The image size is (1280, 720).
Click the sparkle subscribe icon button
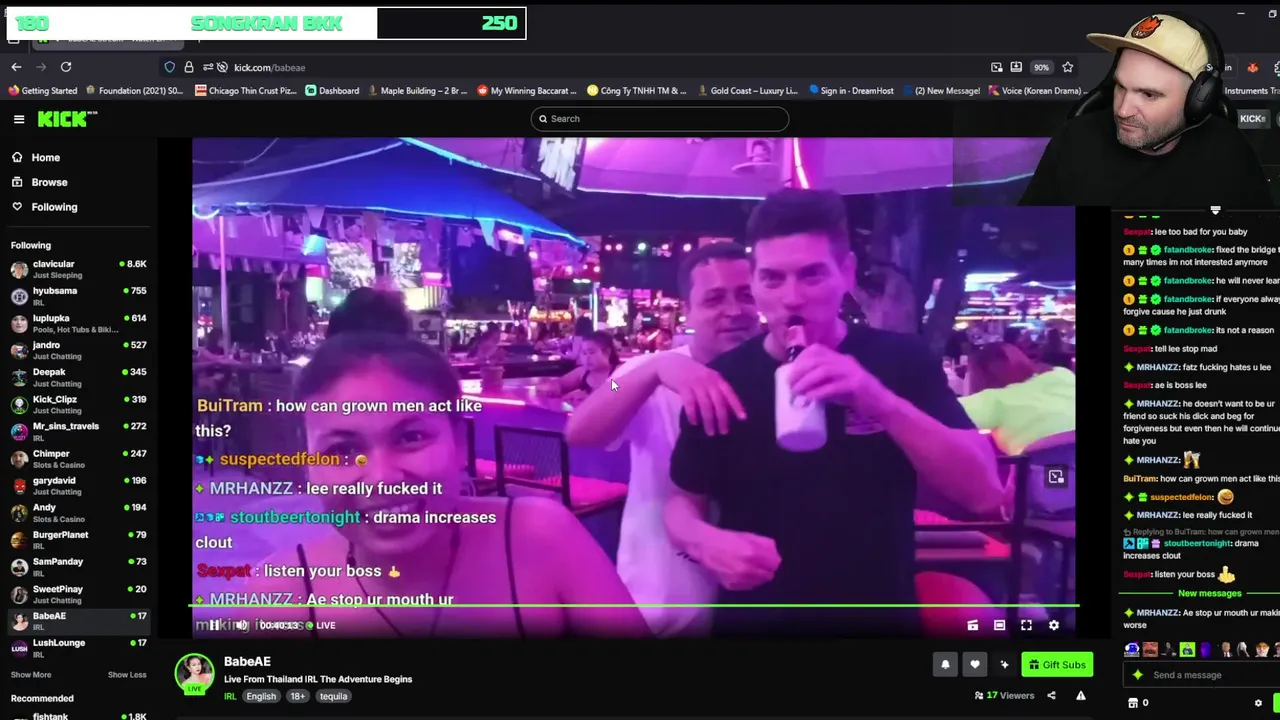[x=1005, y=664]
